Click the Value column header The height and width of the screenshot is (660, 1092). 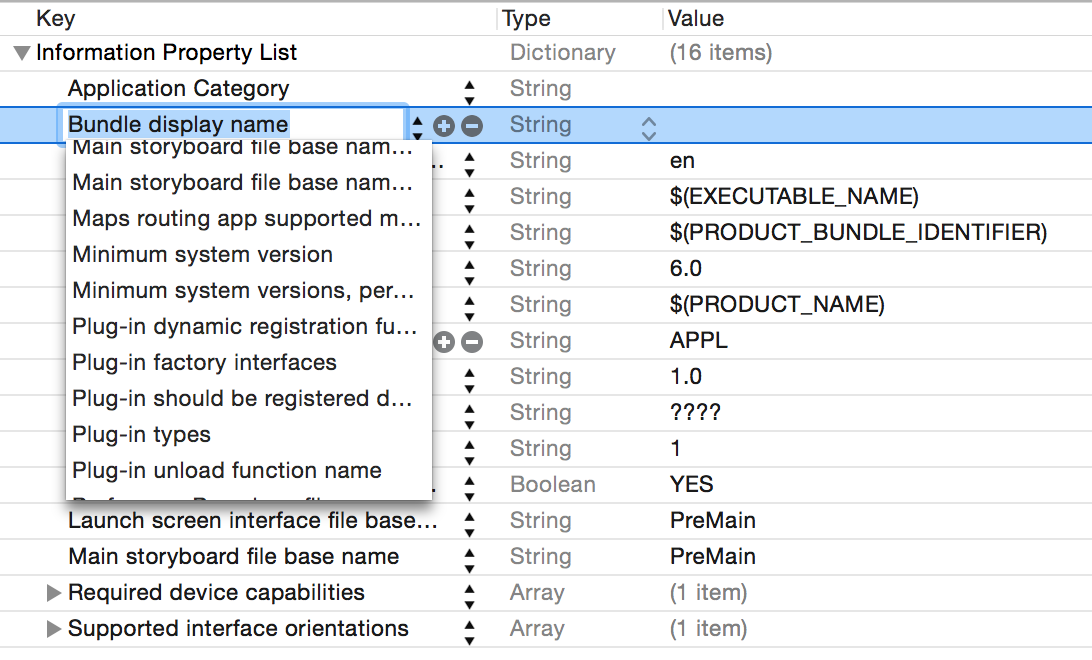[x=696, y=18]
